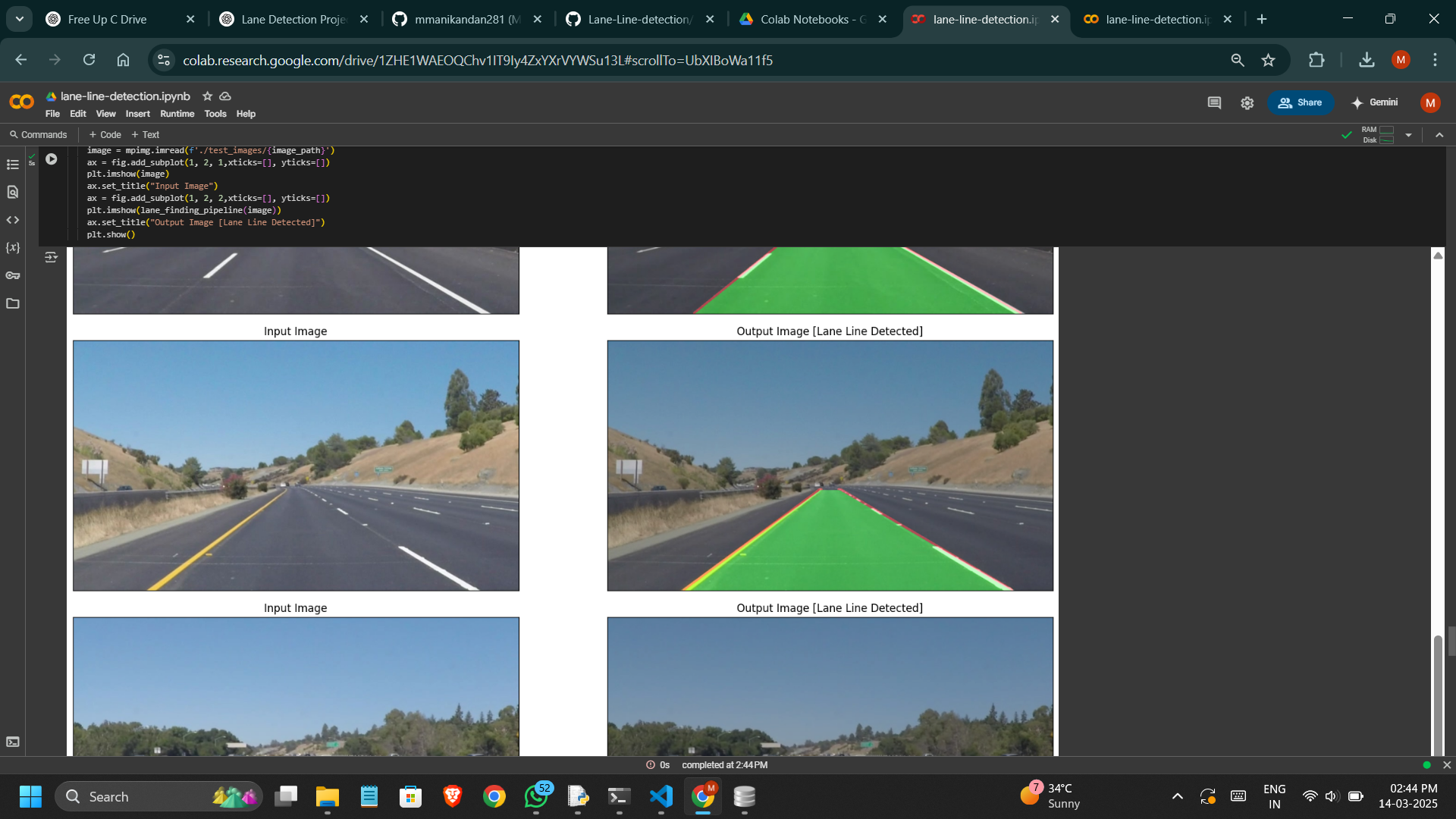The width and height of the screenshot is (1456, 819).
Task: Open Colab settings gear icon
Action: pyautogui.click(x=1247, y=102)
